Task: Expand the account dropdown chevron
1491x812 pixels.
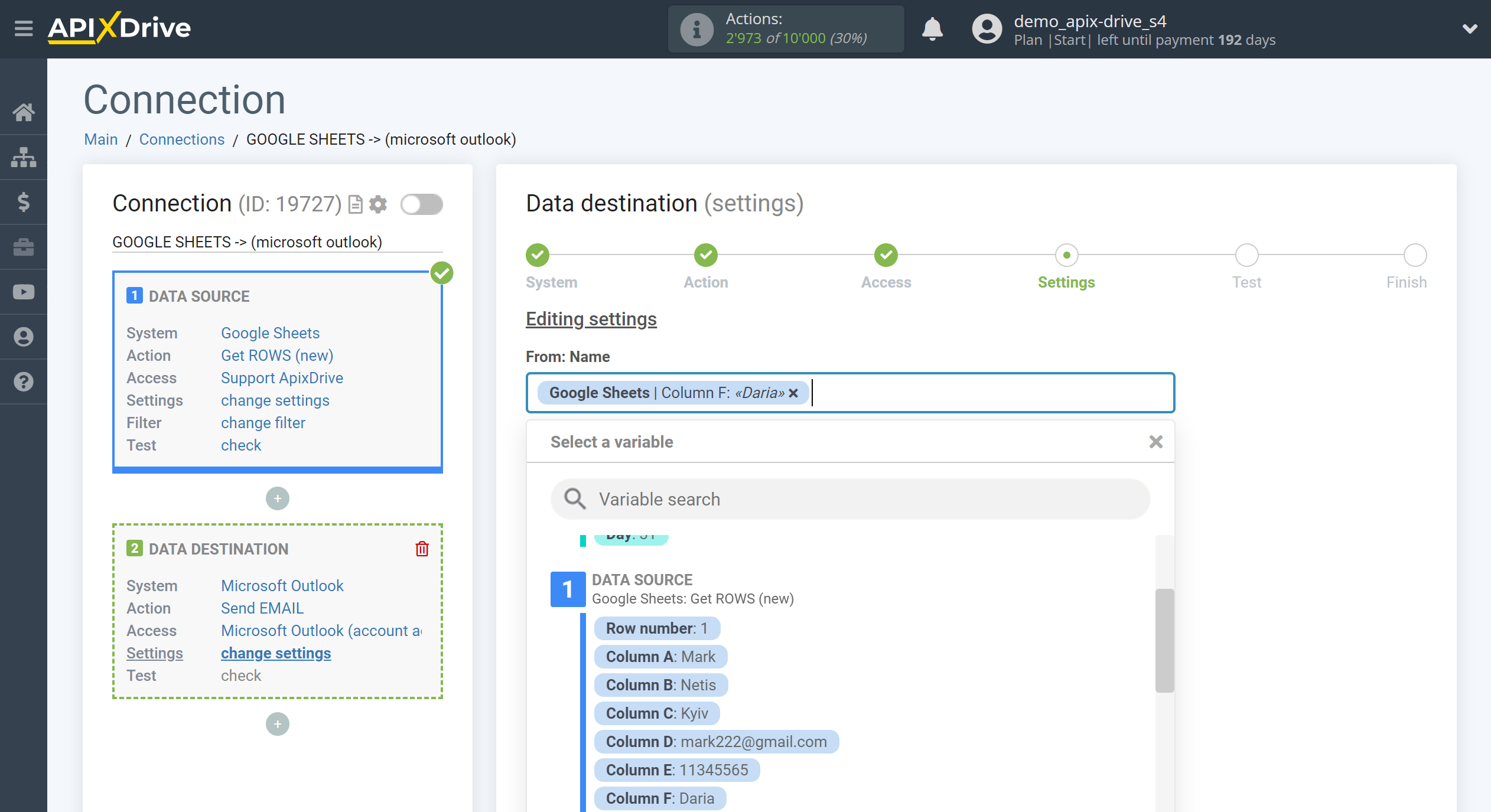Action: tap(1470, 28)
